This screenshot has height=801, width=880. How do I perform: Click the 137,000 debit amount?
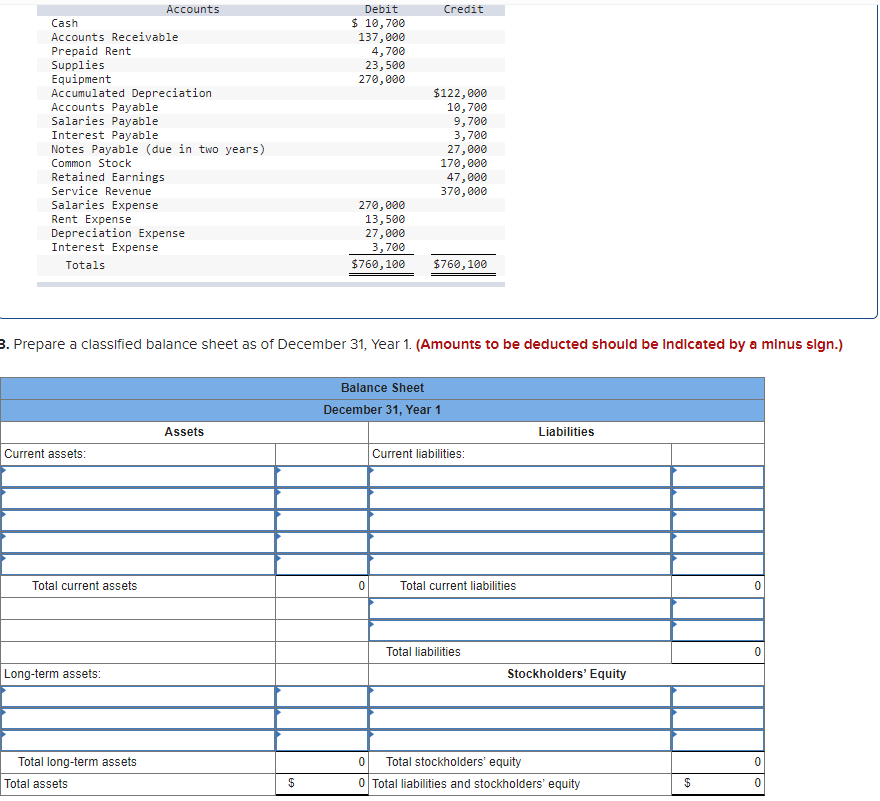(382, 37)
